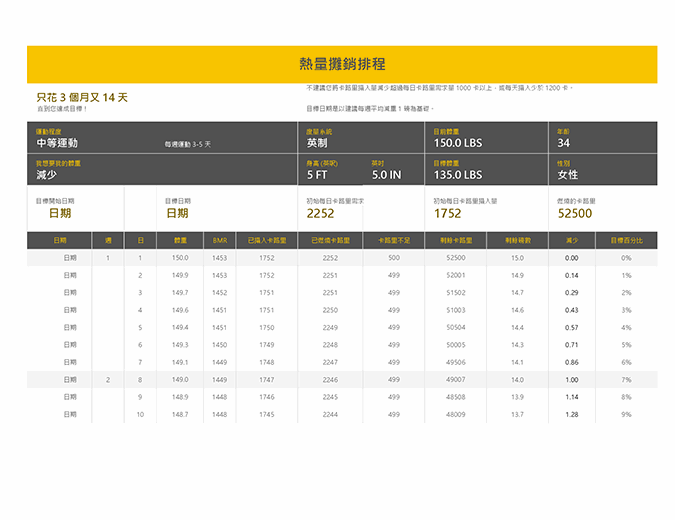Select the age field showing 34
675x520 pixels.
[564, 143]
